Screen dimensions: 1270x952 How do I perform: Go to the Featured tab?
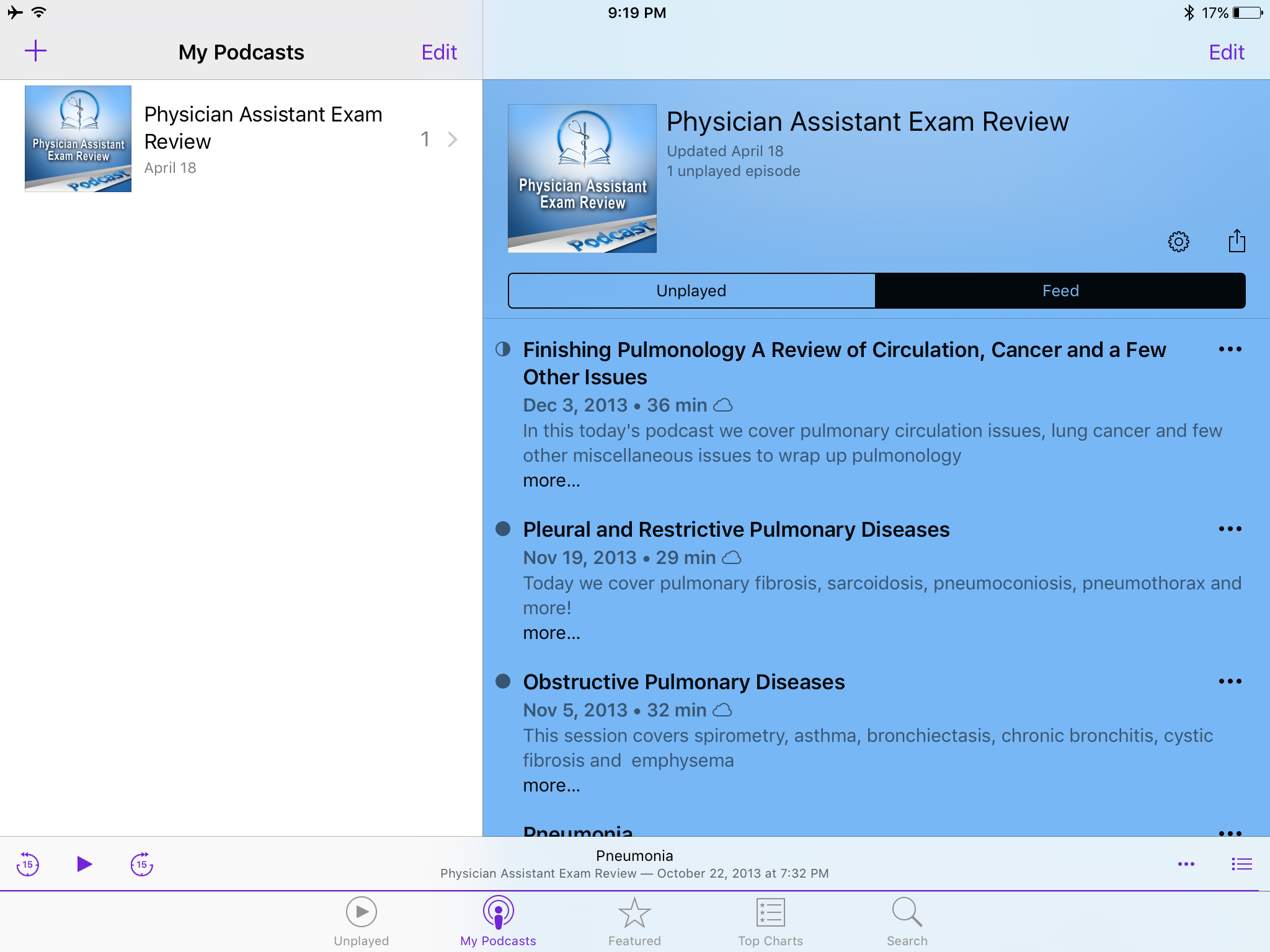[x=634, y=922]
